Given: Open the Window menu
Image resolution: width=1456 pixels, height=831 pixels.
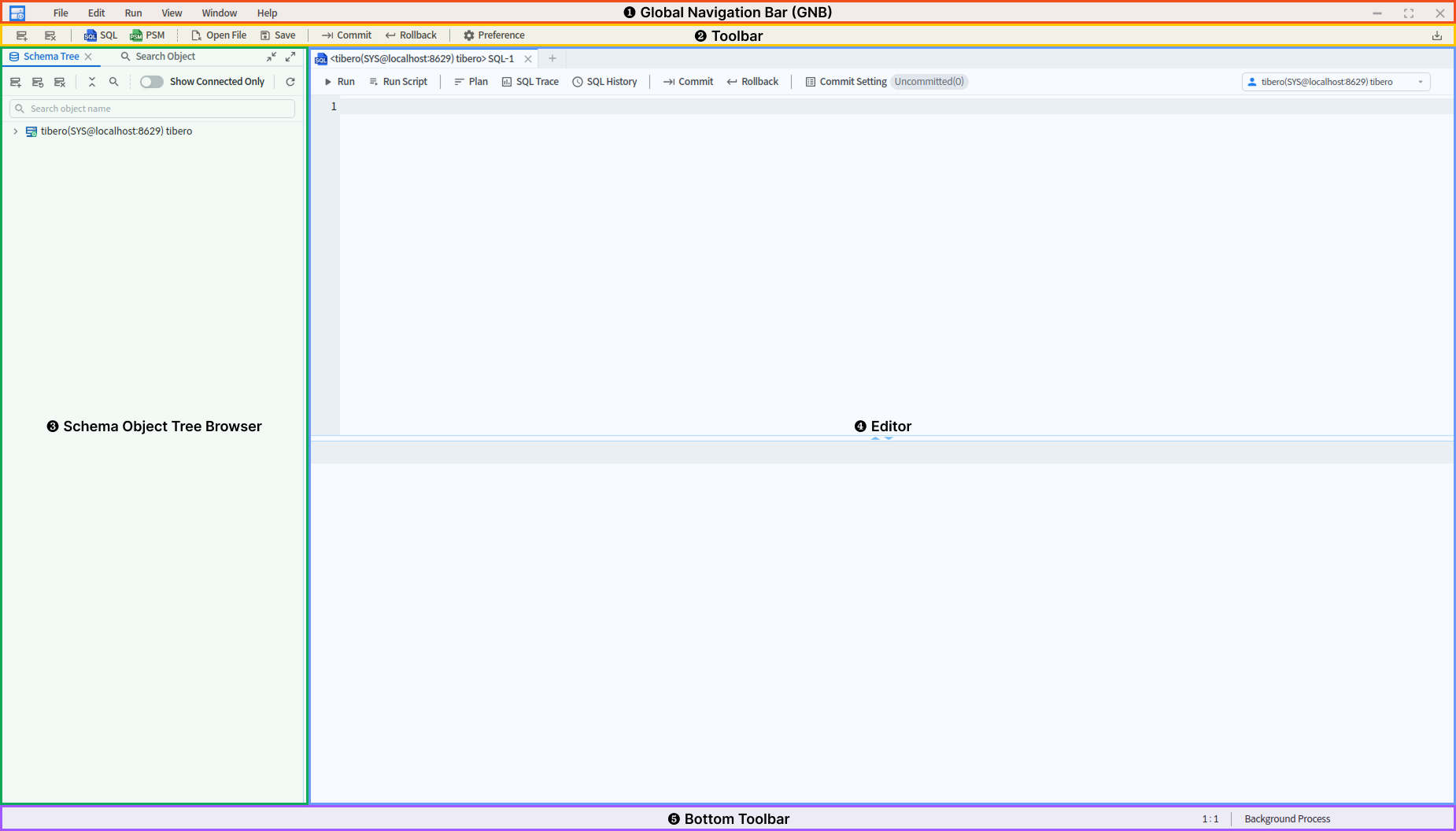Looking at the screenshot, I should point(219,13).
